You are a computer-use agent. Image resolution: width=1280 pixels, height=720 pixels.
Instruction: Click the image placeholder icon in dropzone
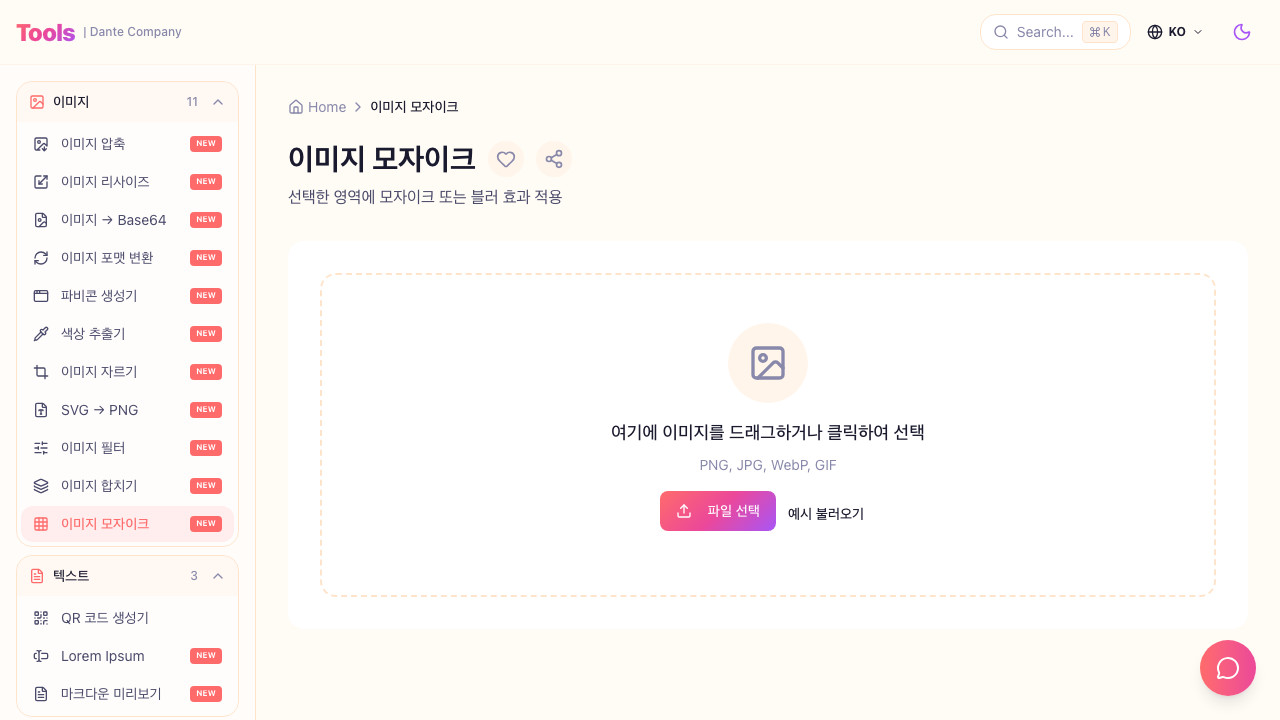[x=768, y=363]
